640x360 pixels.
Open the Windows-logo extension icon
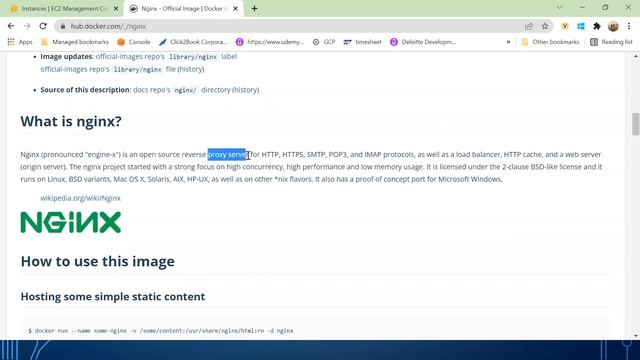point(581,26)
